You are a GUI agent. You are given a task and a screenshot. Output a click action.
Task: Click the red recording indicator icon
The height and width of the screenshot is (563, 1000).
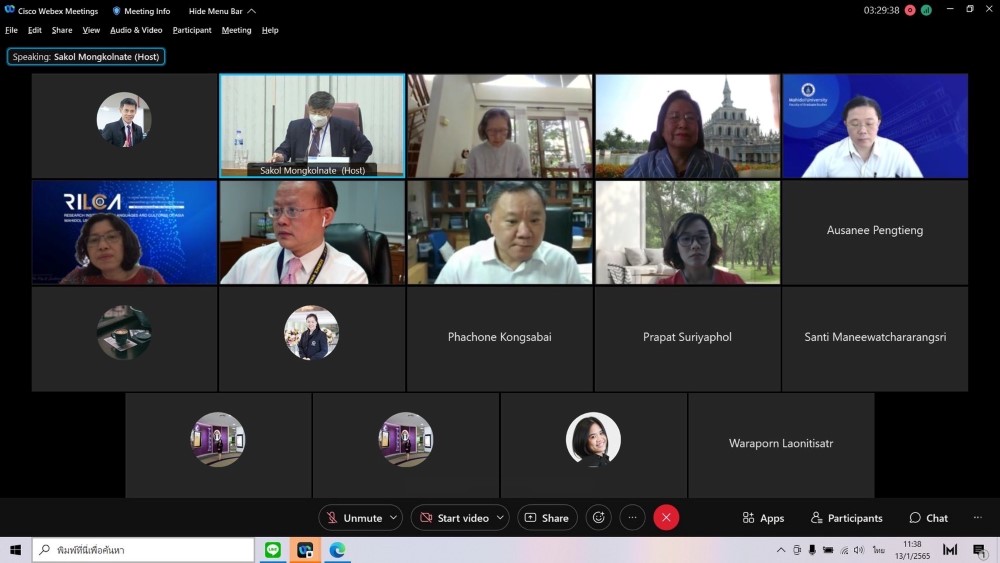[910, 10]
